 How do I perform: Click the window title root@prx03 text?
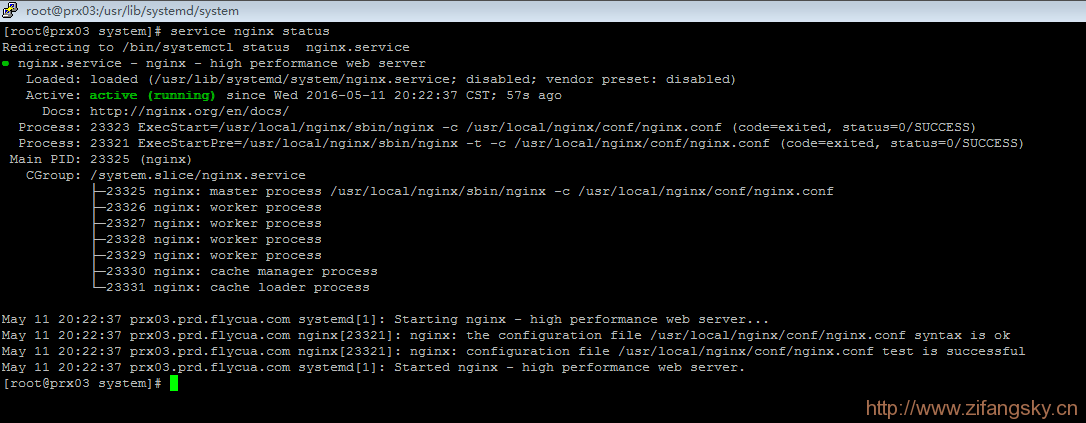point(132,11)
